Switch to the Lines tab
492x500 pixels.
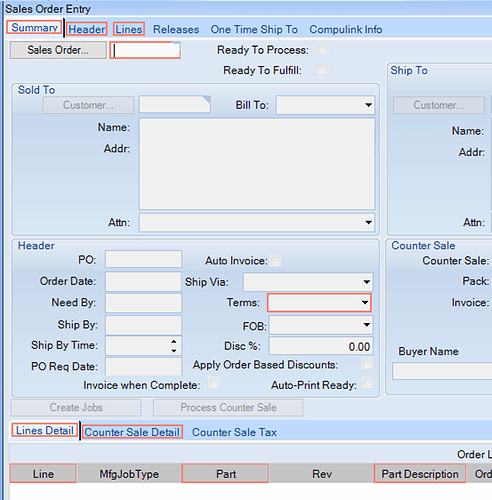[129, 29]
